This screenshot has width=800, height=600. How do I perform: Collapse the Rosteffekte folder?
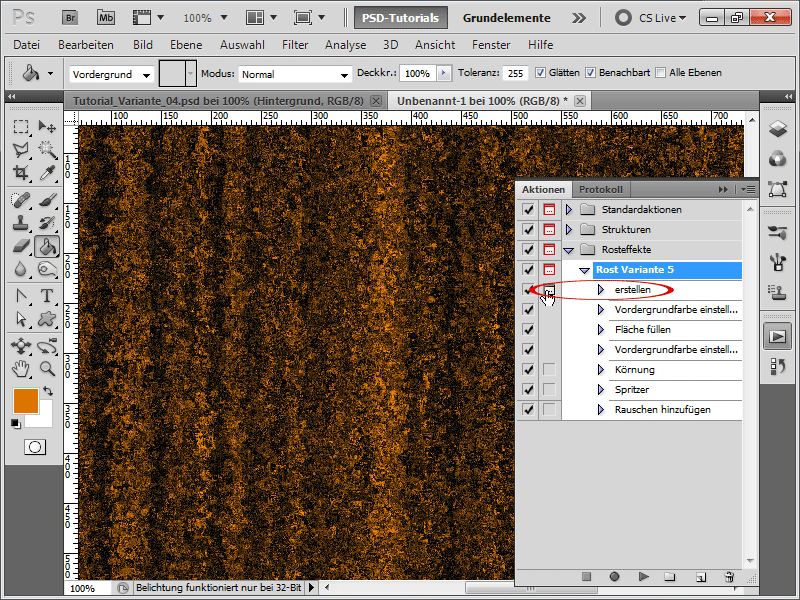pyautogui.click(x=569, y=250)
